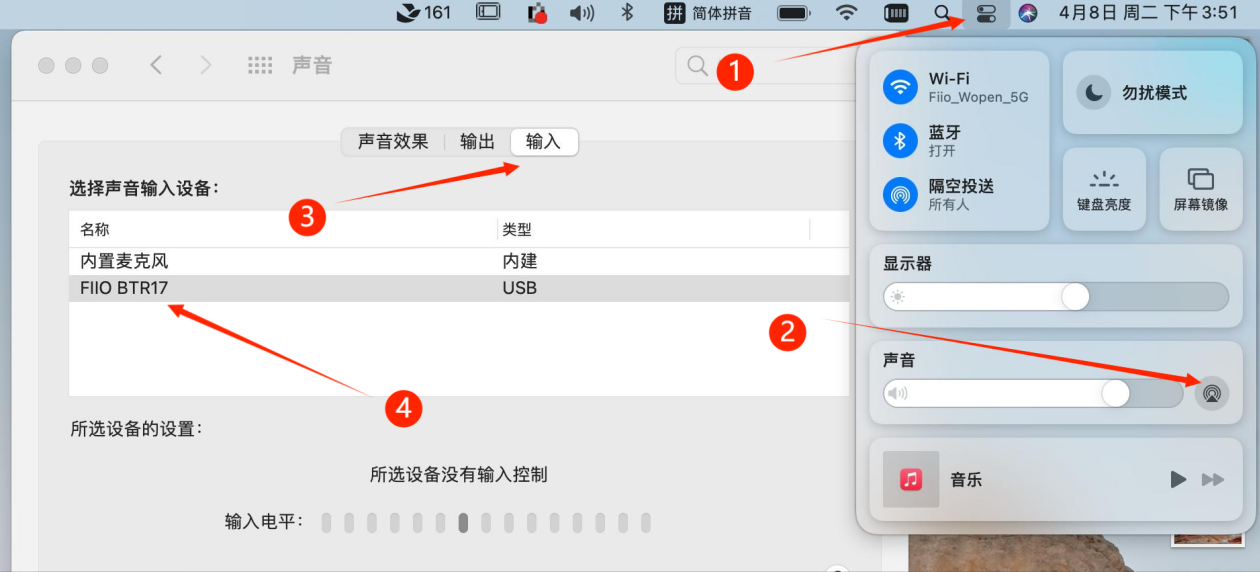Click the 键盘亮度 keyboard brightness button
1260x572 pixels.
(x=1104, y=189)
